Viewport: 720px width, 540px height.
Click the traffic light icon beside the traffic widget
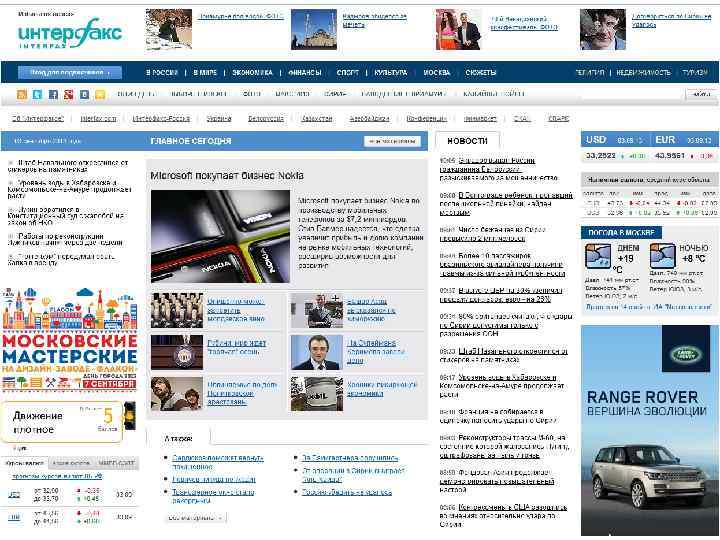(130, 416)
